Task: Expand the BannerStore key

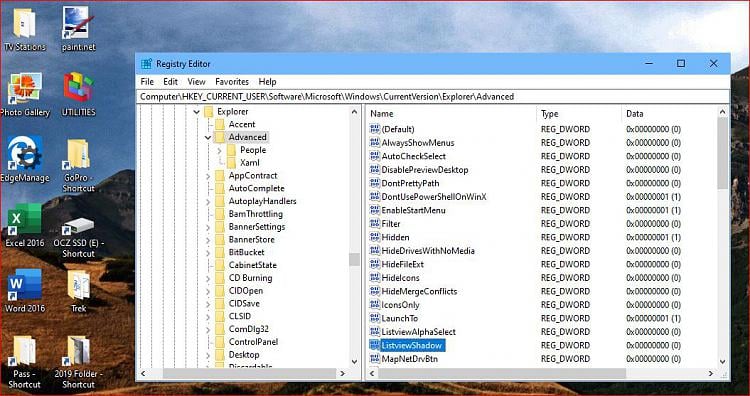Action: [x=208, y=240]
